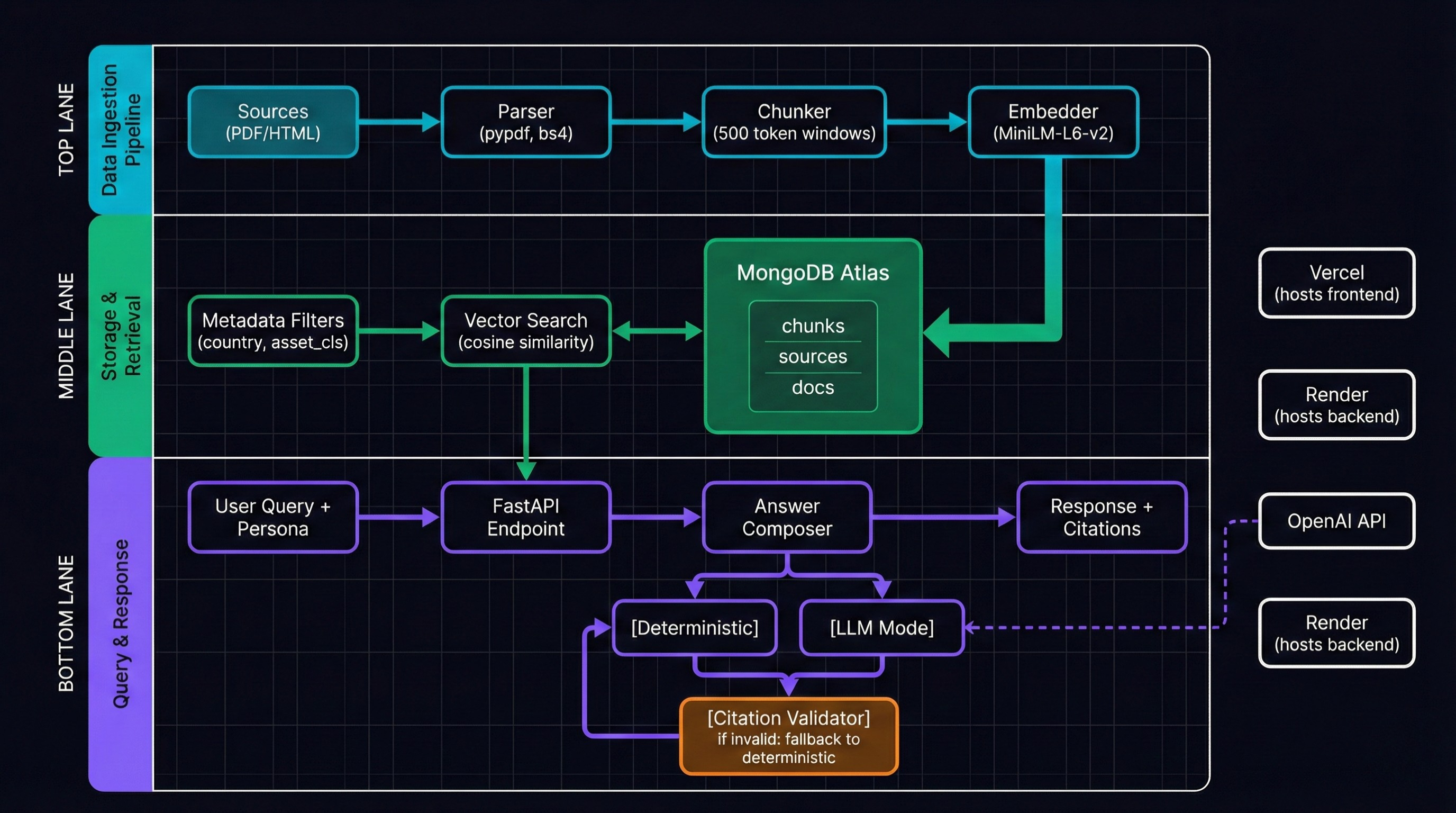This screenshot has height=813, width=1456.
Task: Click the [Deterministic] mode box
Action: point(694,628)
